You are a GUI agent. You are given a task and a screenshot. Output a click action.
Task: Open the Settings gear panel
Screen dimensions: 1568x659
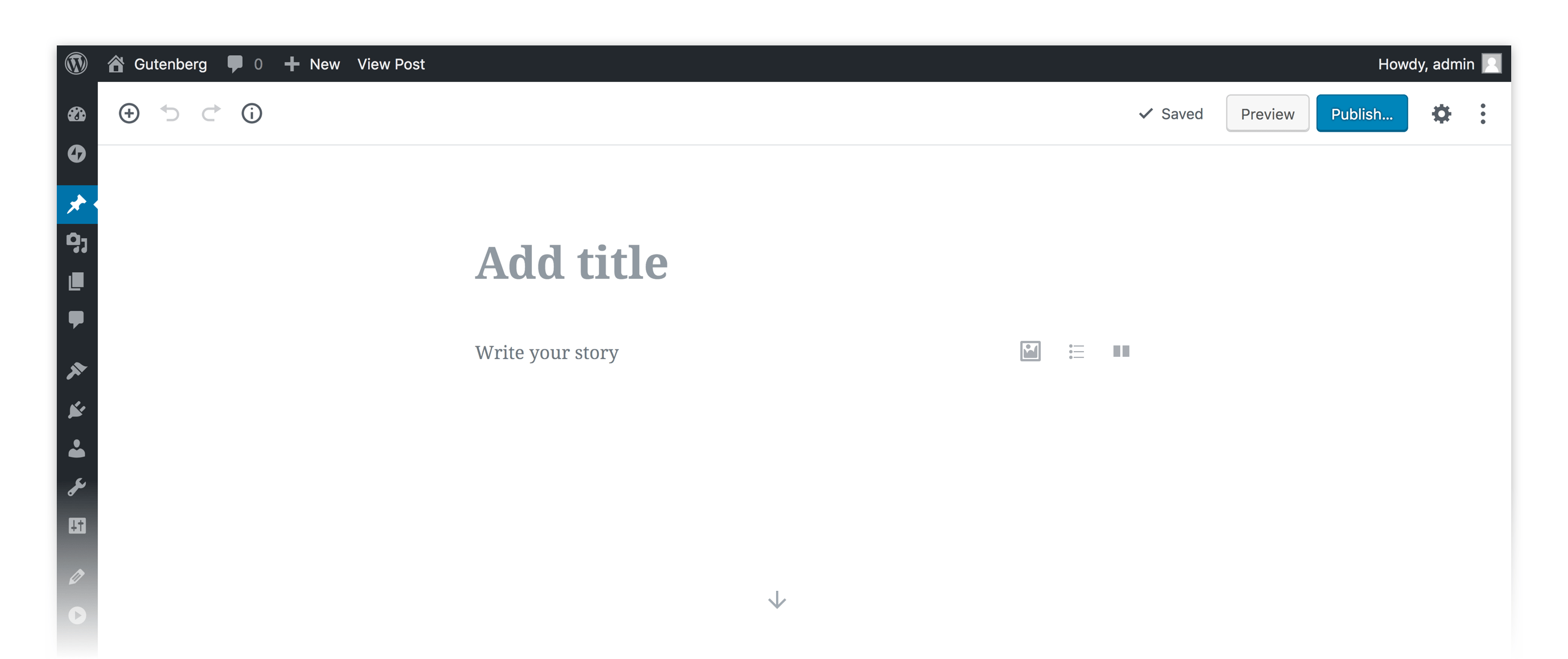(x=1442, y=113)
